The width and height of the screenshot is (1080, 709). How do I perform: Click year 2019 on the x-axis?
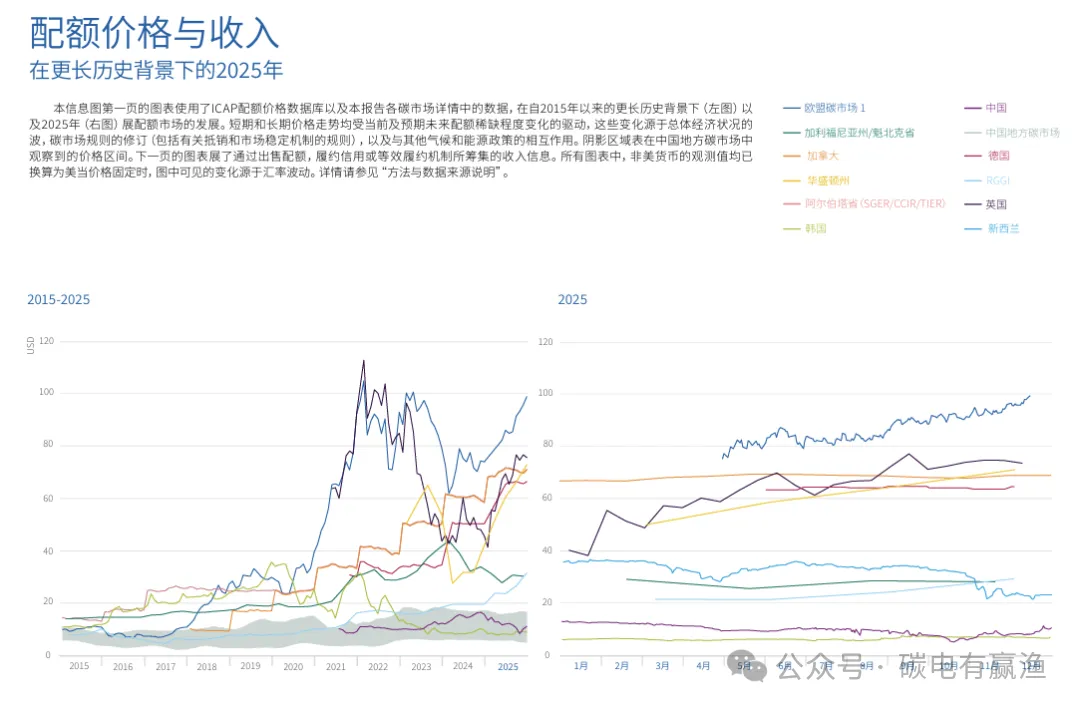pyautogui.click(x=250, y=666)
